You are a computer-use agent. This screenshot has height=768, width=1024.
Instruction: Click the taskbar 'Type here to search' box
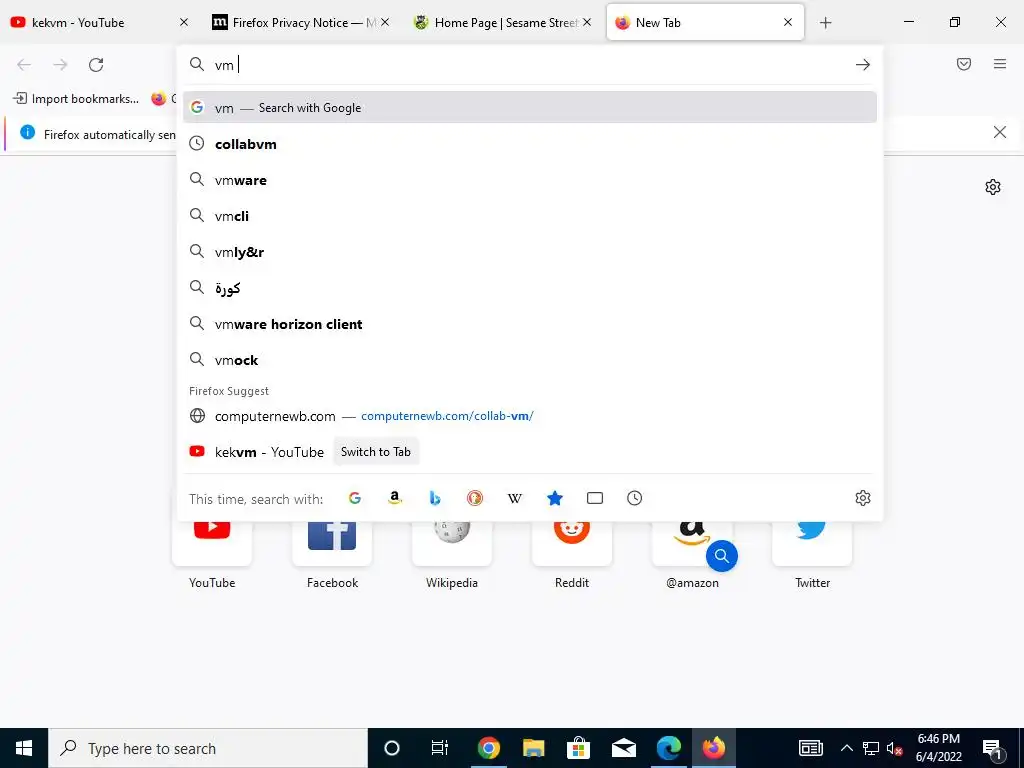pyautogui.click(x=208, y=748)
